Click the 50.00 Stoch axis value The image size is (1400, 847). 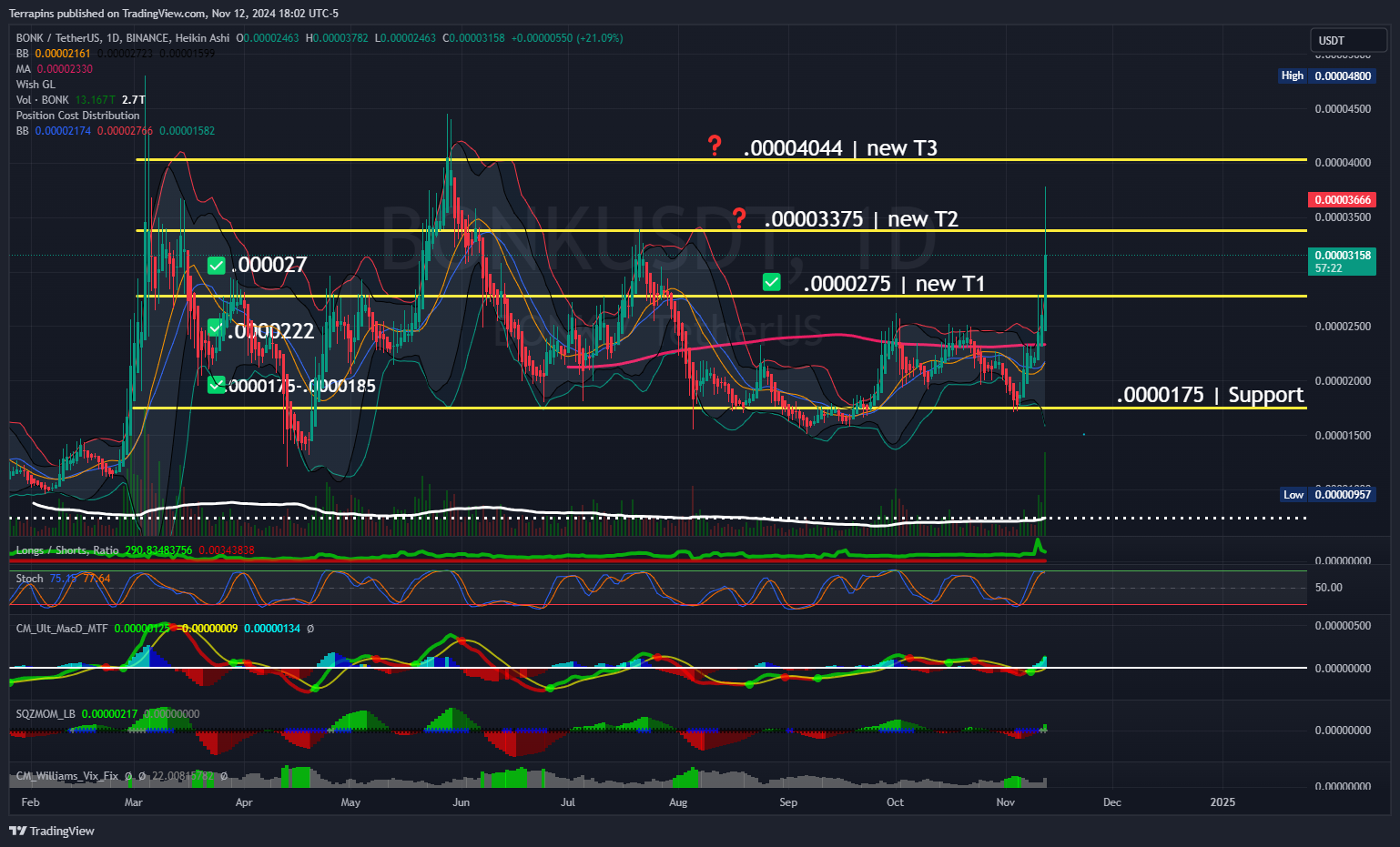tap(1329, 588)
